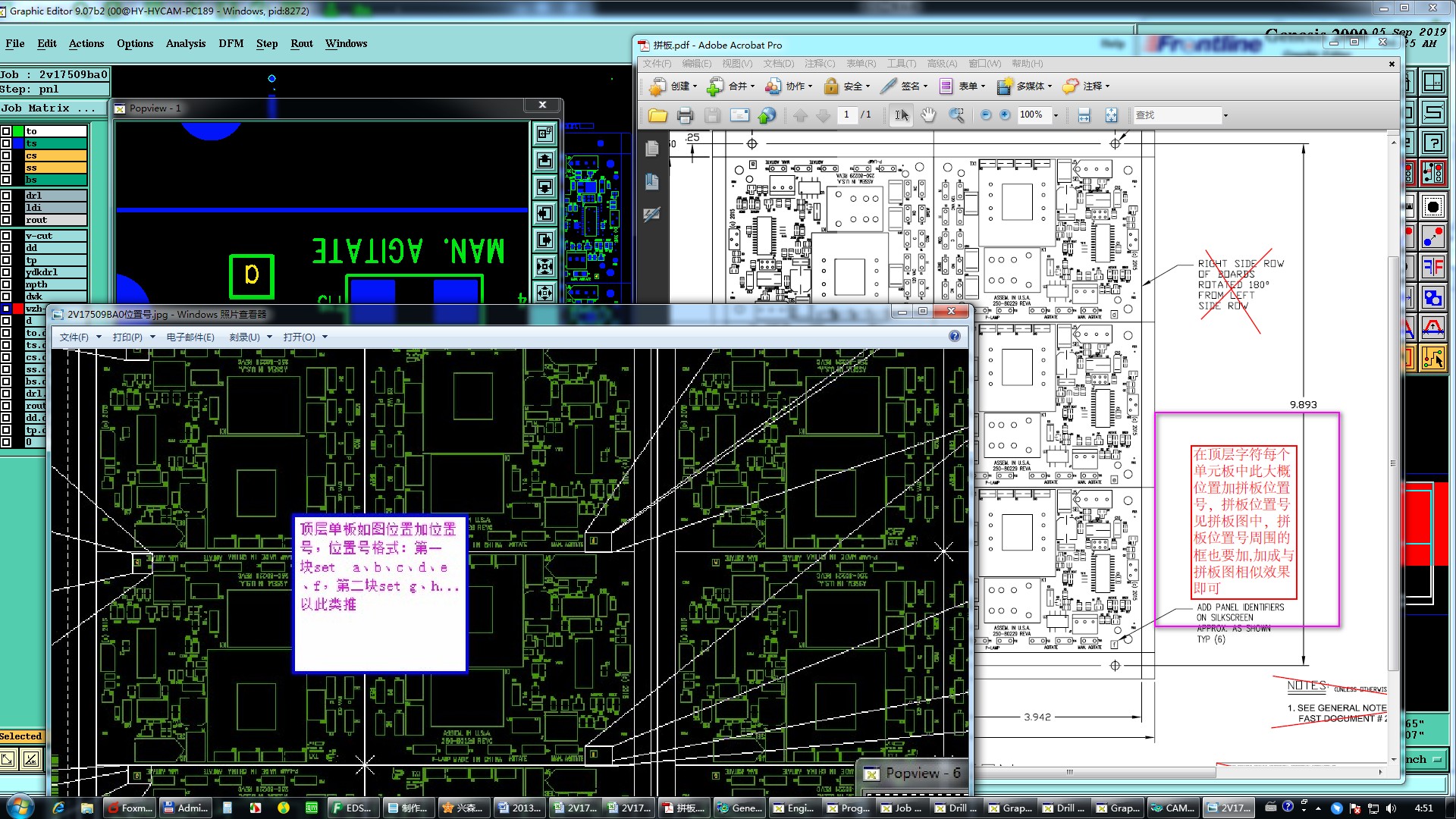Click the Job Matrix button
1456x819 pixels.
click(55, 108)
